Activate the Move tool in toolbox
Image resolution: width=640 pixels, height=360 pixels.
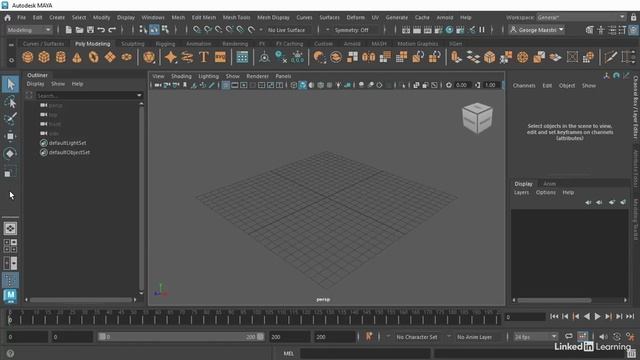(11, 136)
